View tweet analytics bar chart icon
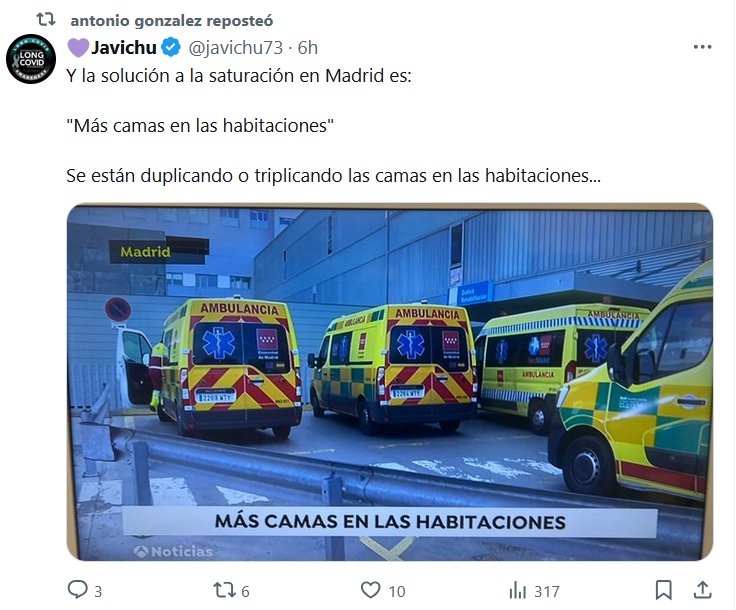 [517, 590]
